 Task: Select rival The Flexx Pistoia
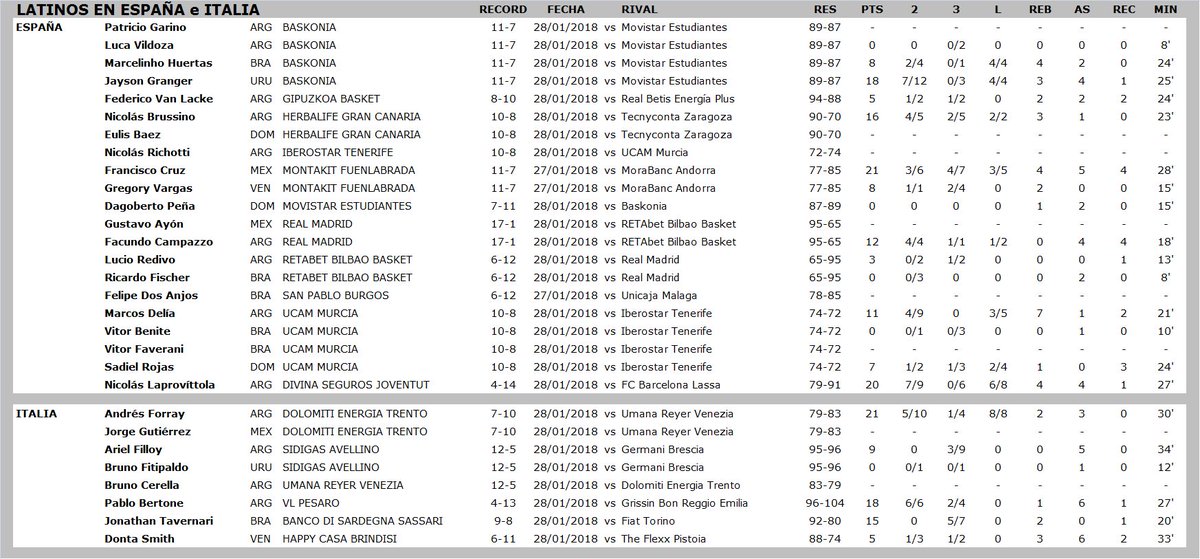[665, 539]
